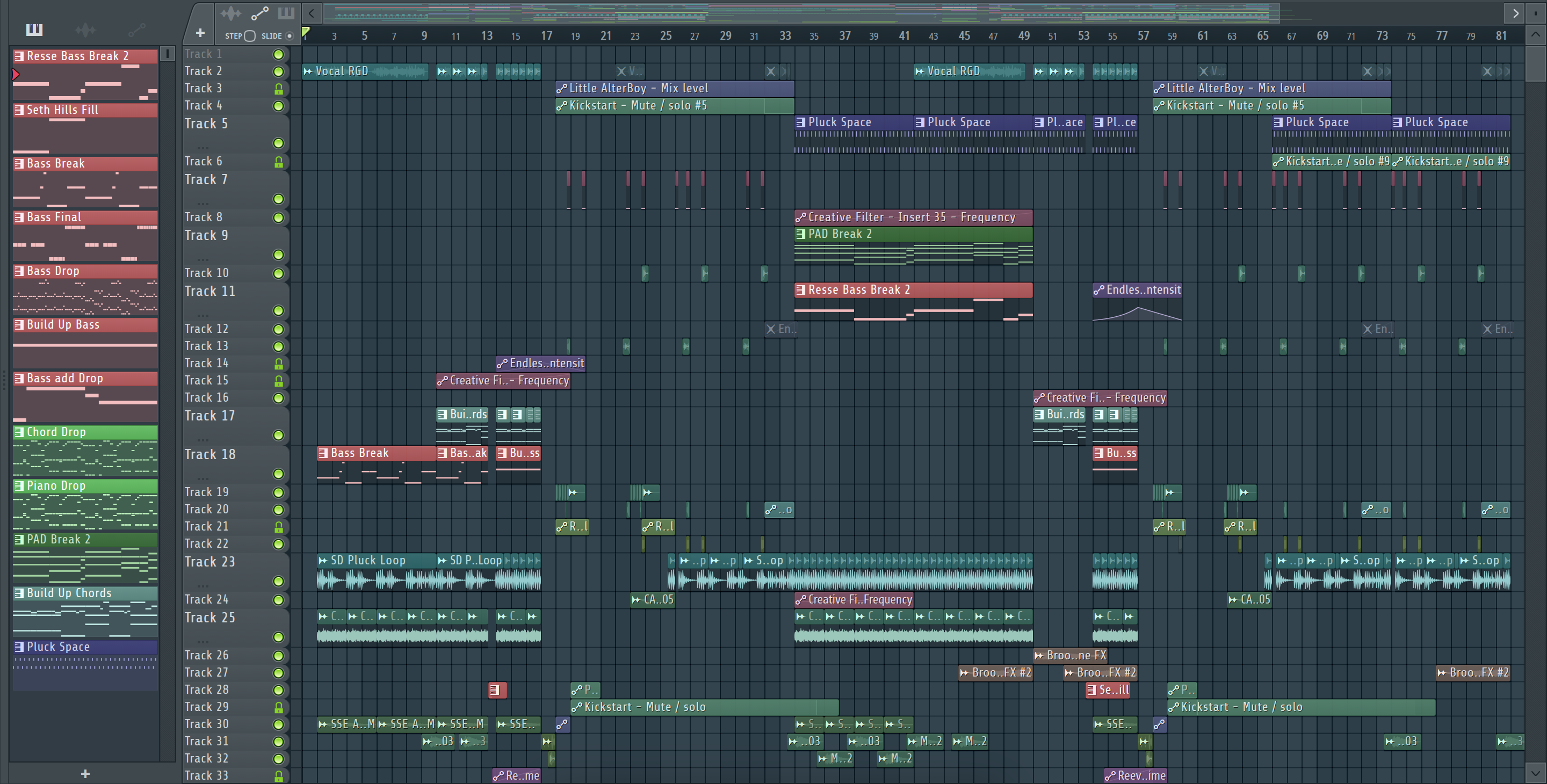Mute Track 8 with its green LED
The height and width of the screenshot is (784, 1547).
(x=279, y=217)
